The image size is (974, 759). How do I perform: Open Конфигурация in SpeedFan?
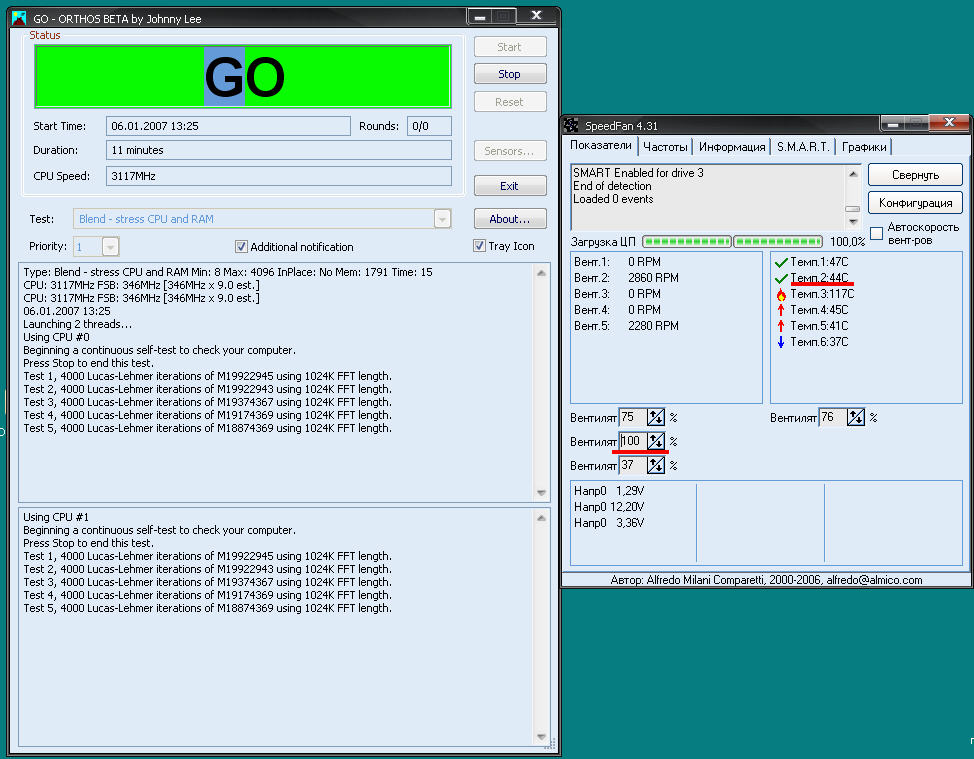coord(915,203)
